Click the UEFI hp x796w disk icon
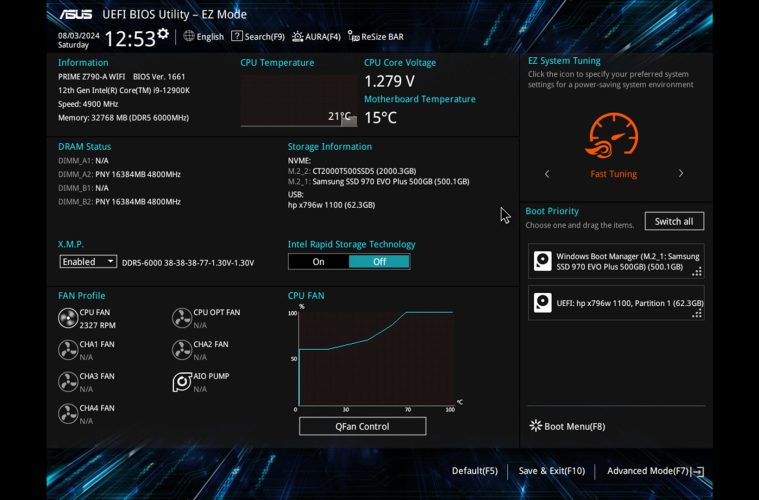 [543, 303]
